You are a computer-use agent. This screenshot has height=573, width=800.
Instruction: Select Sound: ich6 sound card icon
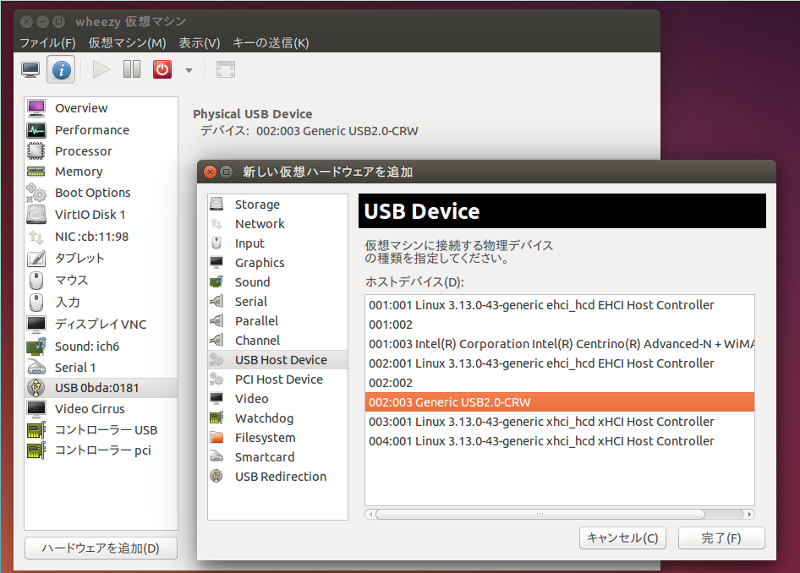click(x=36, y=346)
